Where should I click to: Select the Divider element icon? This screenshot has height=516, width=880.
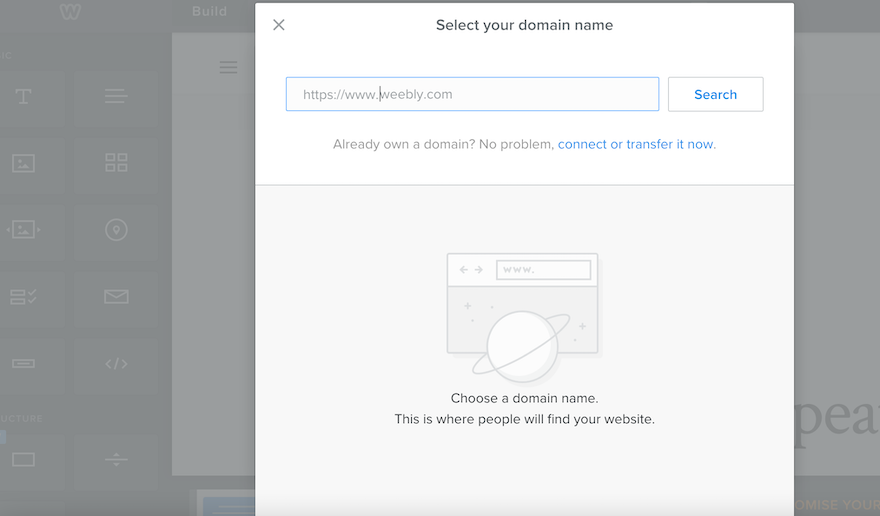point(116,460)
